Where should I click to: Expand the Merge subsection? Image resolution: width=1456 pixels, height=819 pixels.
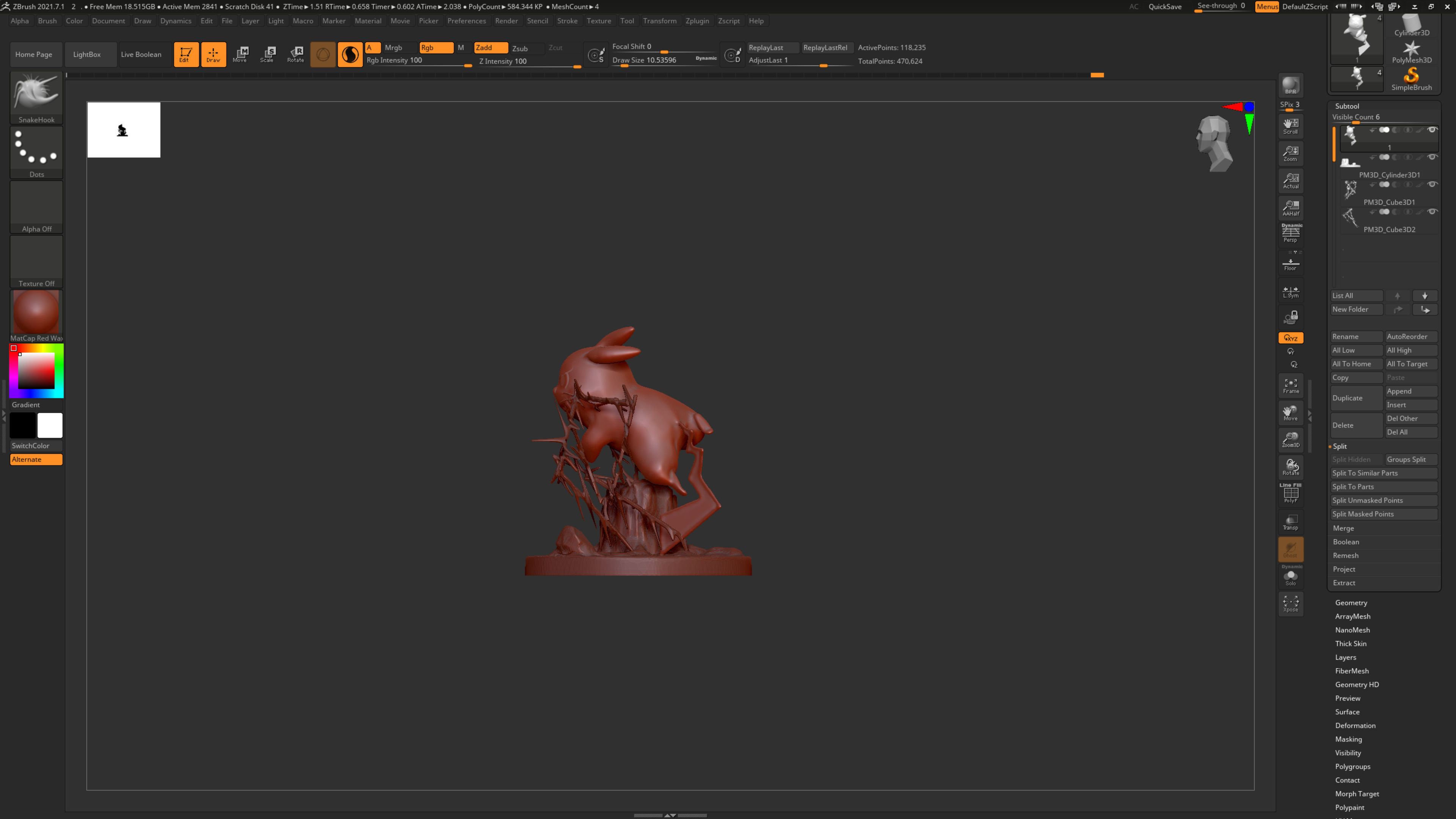click(x=1343, y=528)
